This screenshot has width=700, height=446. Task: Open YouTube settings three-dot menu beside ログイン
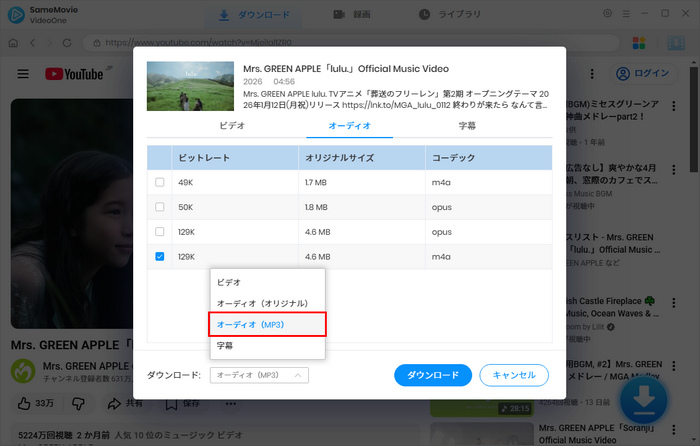pos(592,74)
